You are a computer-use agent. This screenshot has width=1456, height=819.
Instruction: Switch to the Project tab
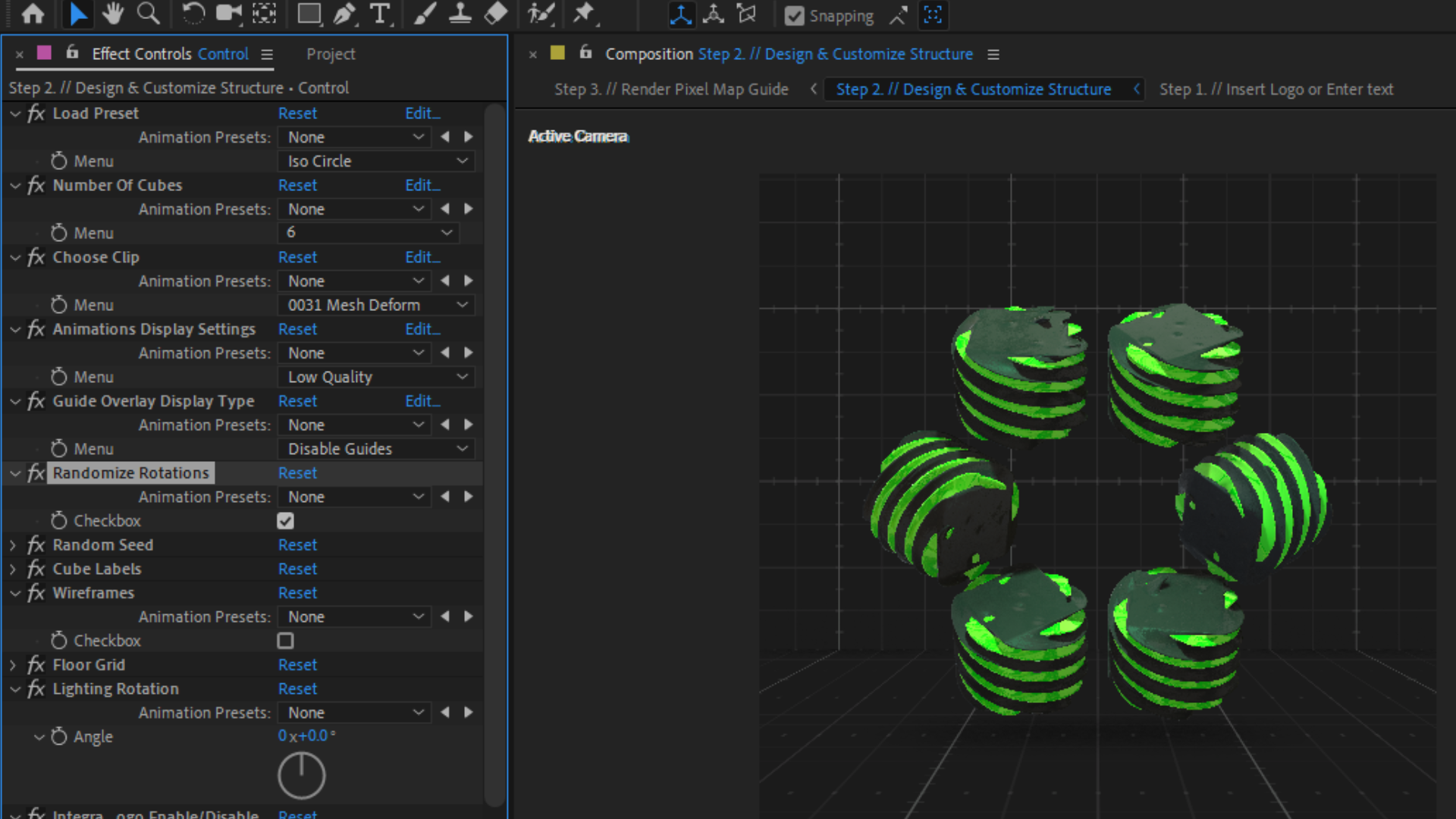[x=331, y=54]
